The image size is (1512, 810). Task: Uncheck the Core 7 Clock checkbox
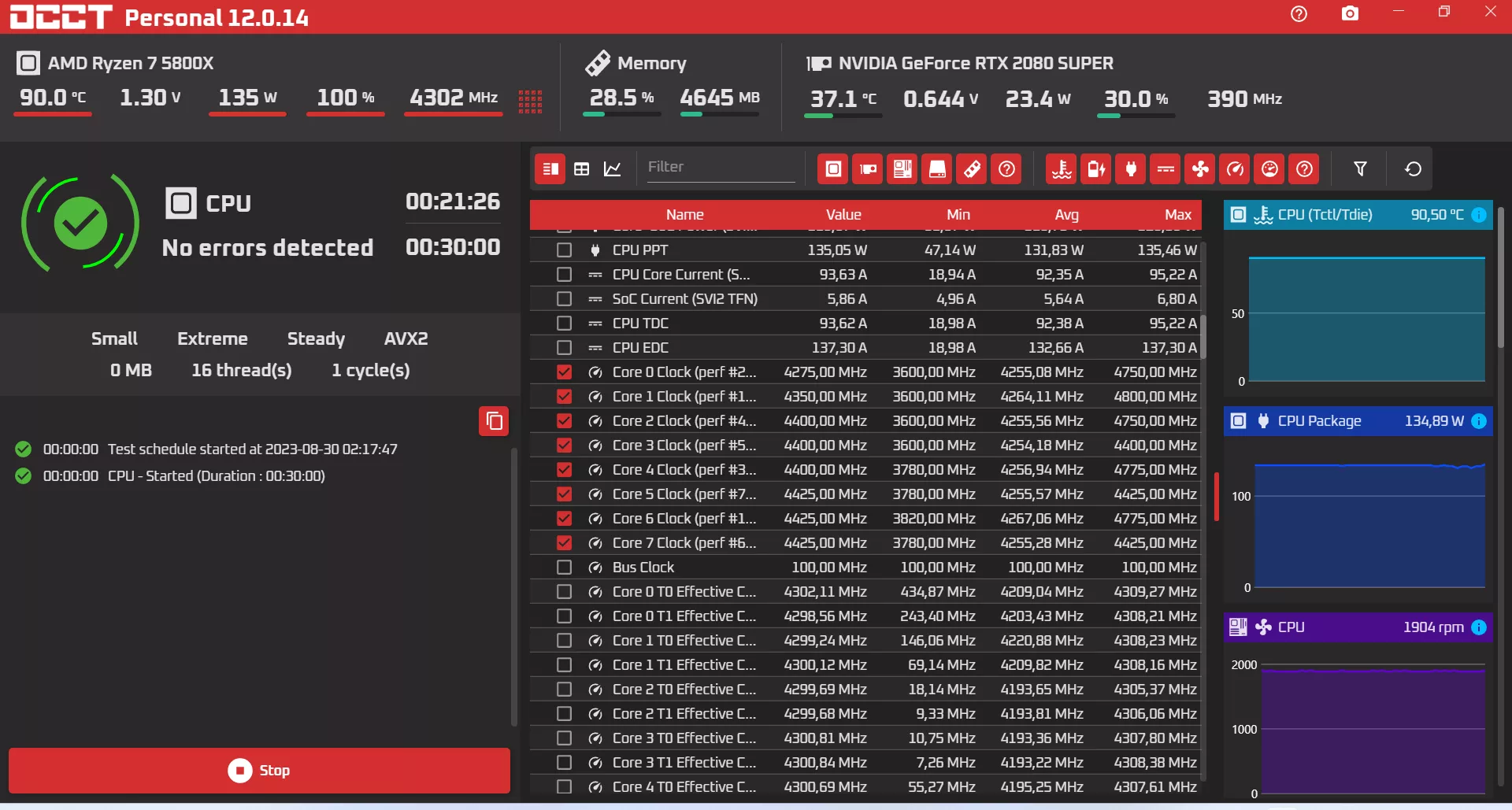point(564,543)
